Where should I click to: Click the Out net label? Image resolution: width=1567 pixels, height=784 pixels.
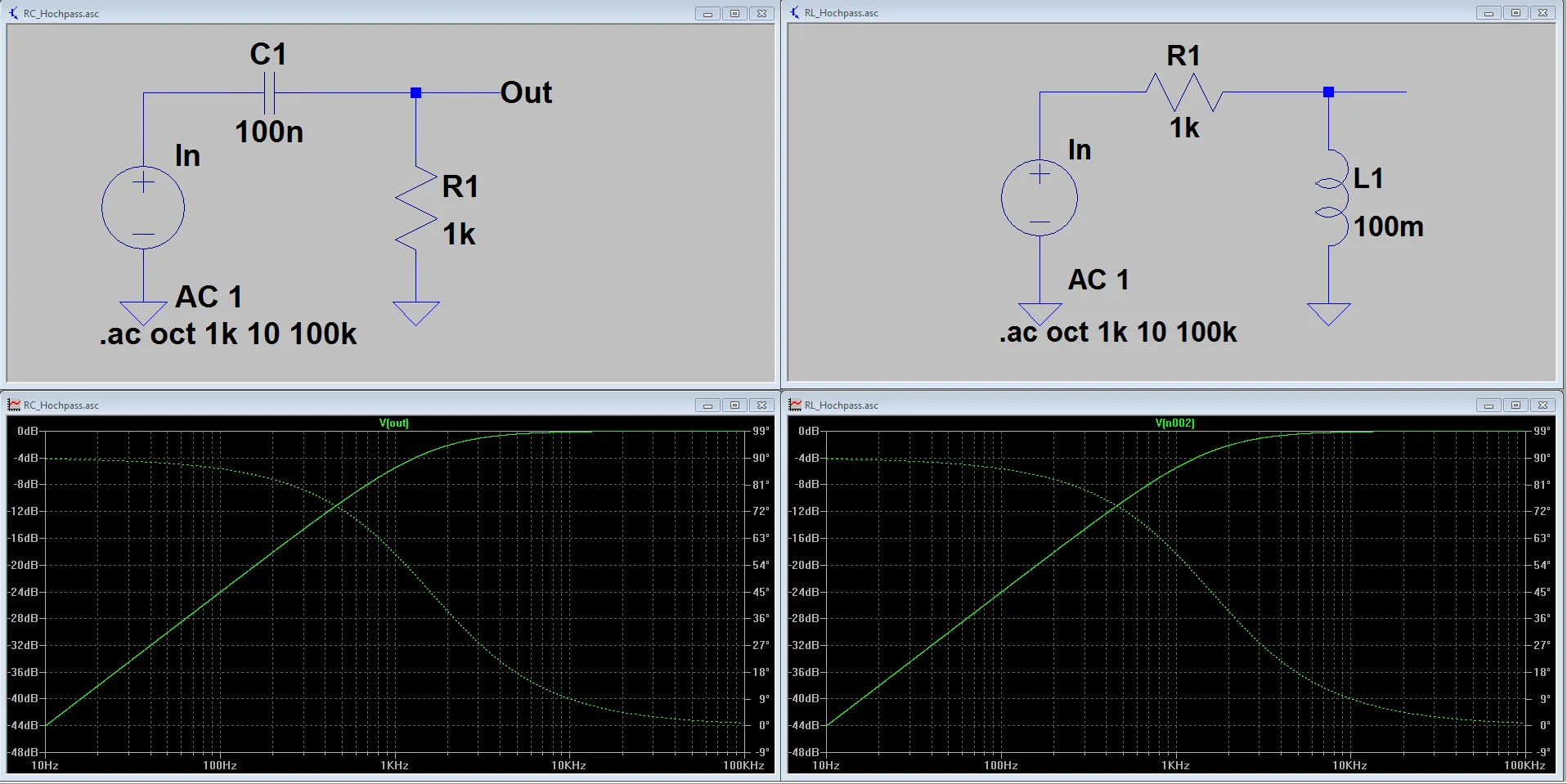pyautogui.click(x=526, y=92)
